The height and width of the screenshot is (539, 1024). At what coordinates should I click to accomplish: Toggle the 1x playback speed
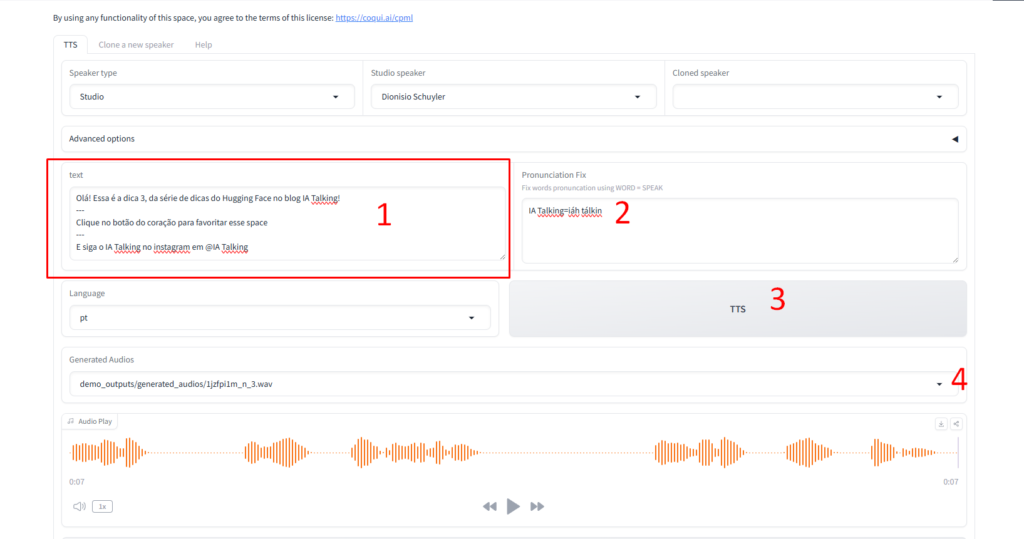click(x=101, y=507)
